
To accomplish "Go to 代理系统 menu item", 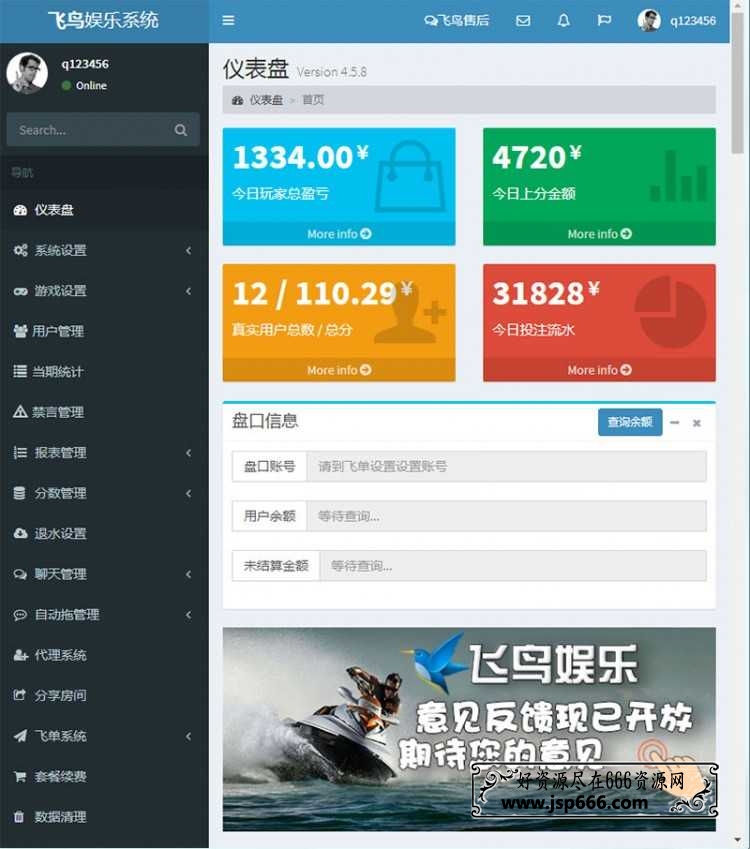I will coord(60,655).
